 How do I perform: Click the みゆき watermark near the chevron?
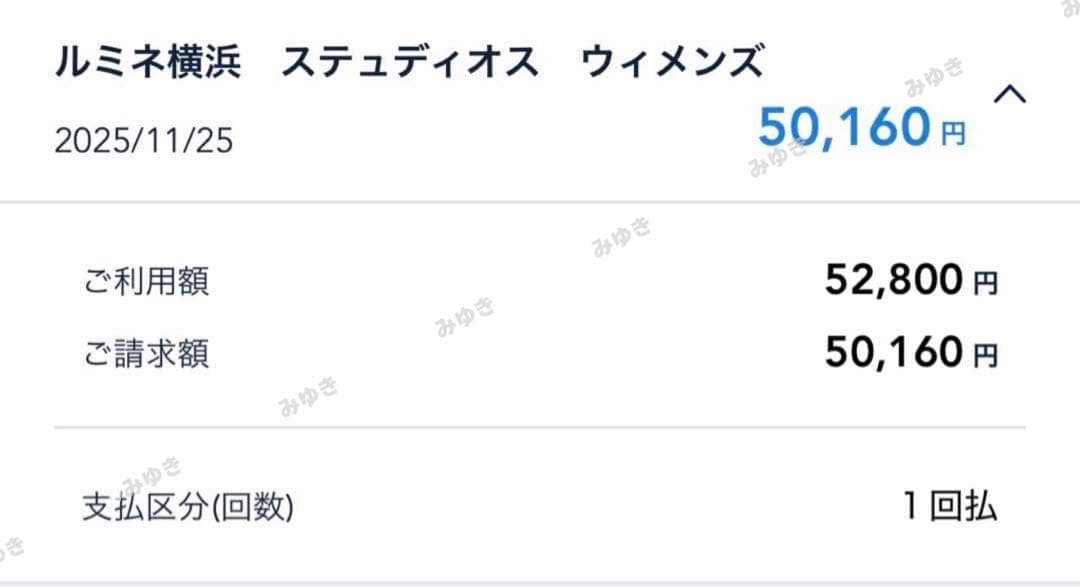[x=934, y=75]
